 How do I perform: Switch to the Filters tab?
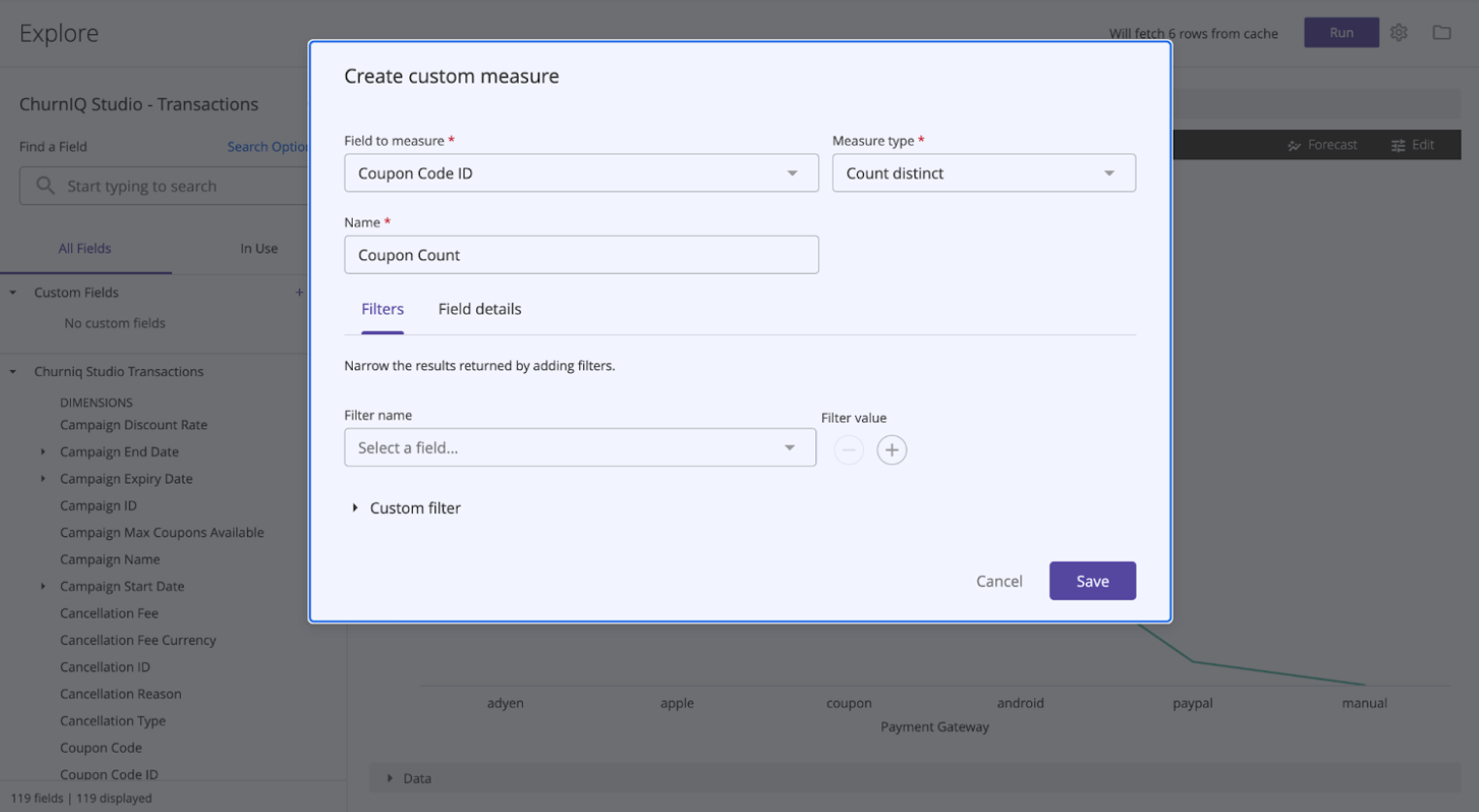(382, 309)
